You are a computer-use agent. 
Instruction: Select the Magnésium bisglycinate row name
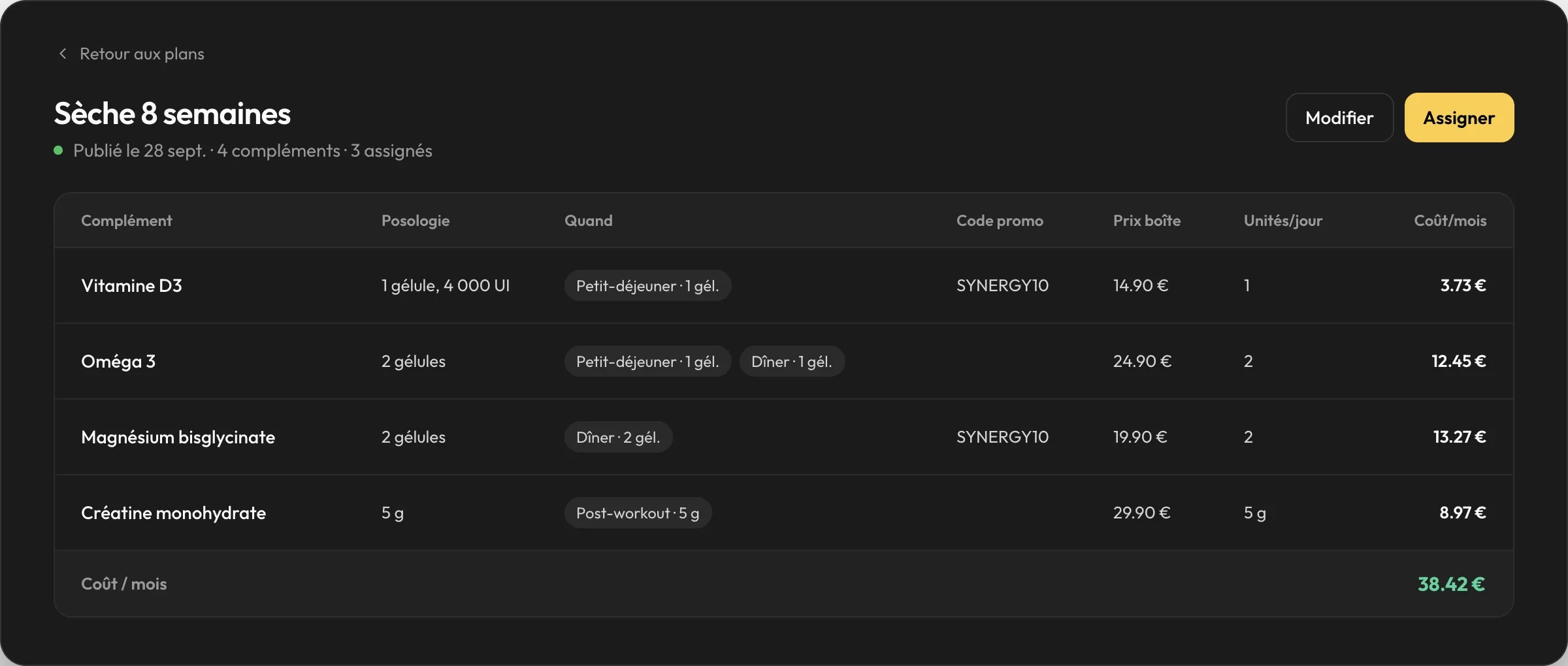(x=178, y=437)
